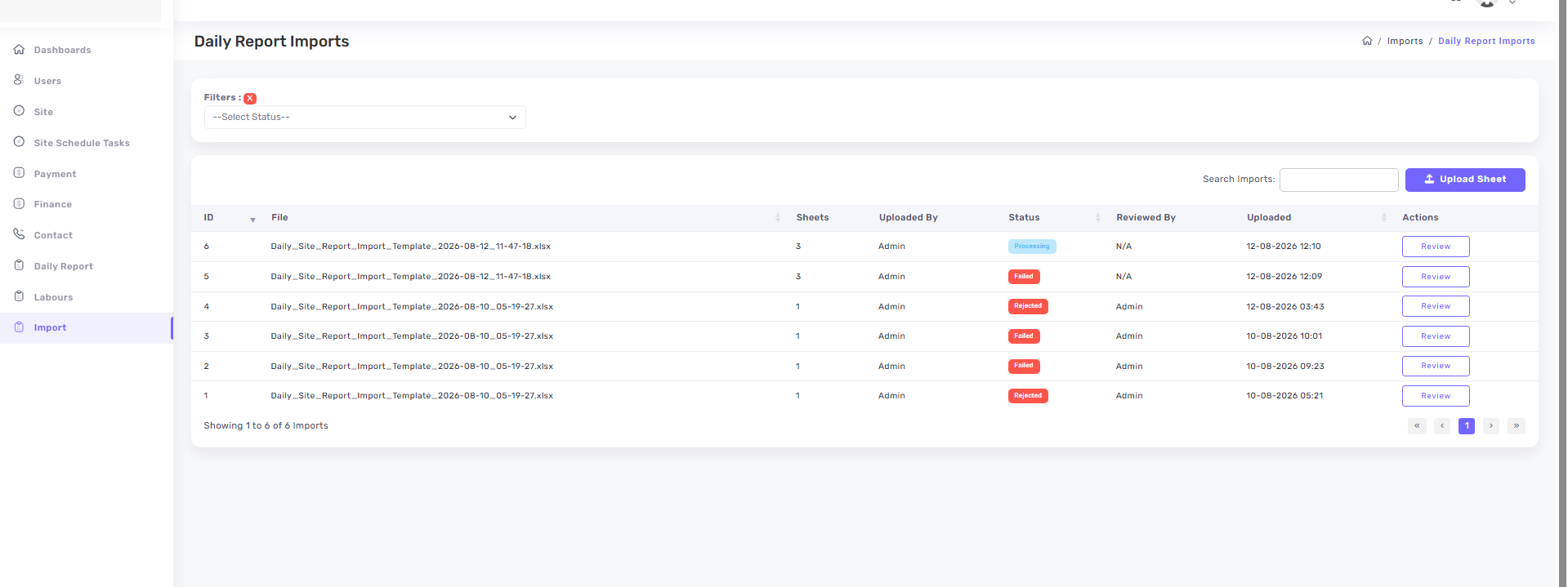Review import ID 1
Image resolution: width=1568 pixels, height=587 pixels.
click(1436, 396)
